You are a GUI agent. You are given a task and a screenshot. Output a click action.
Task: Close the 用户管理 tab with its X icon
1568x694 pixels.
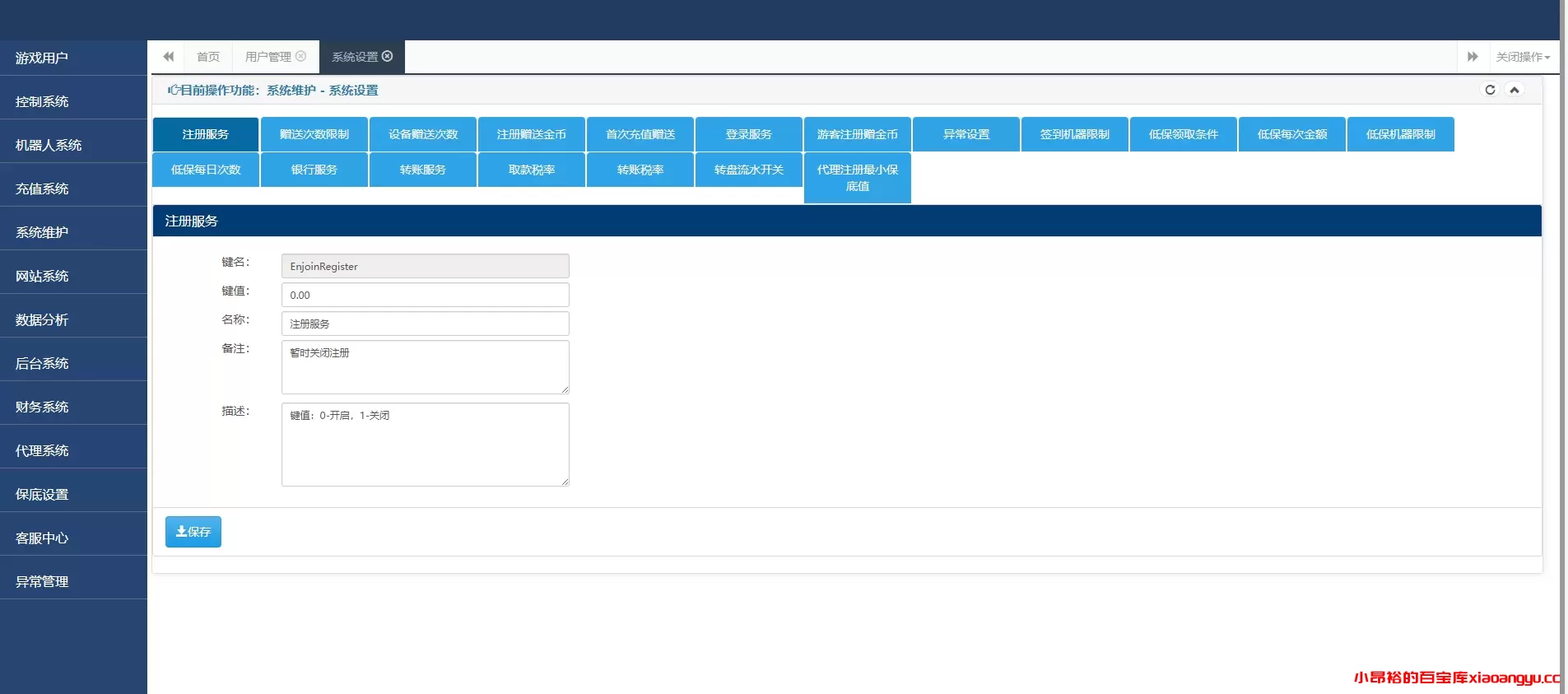click(x=301, y=56)
